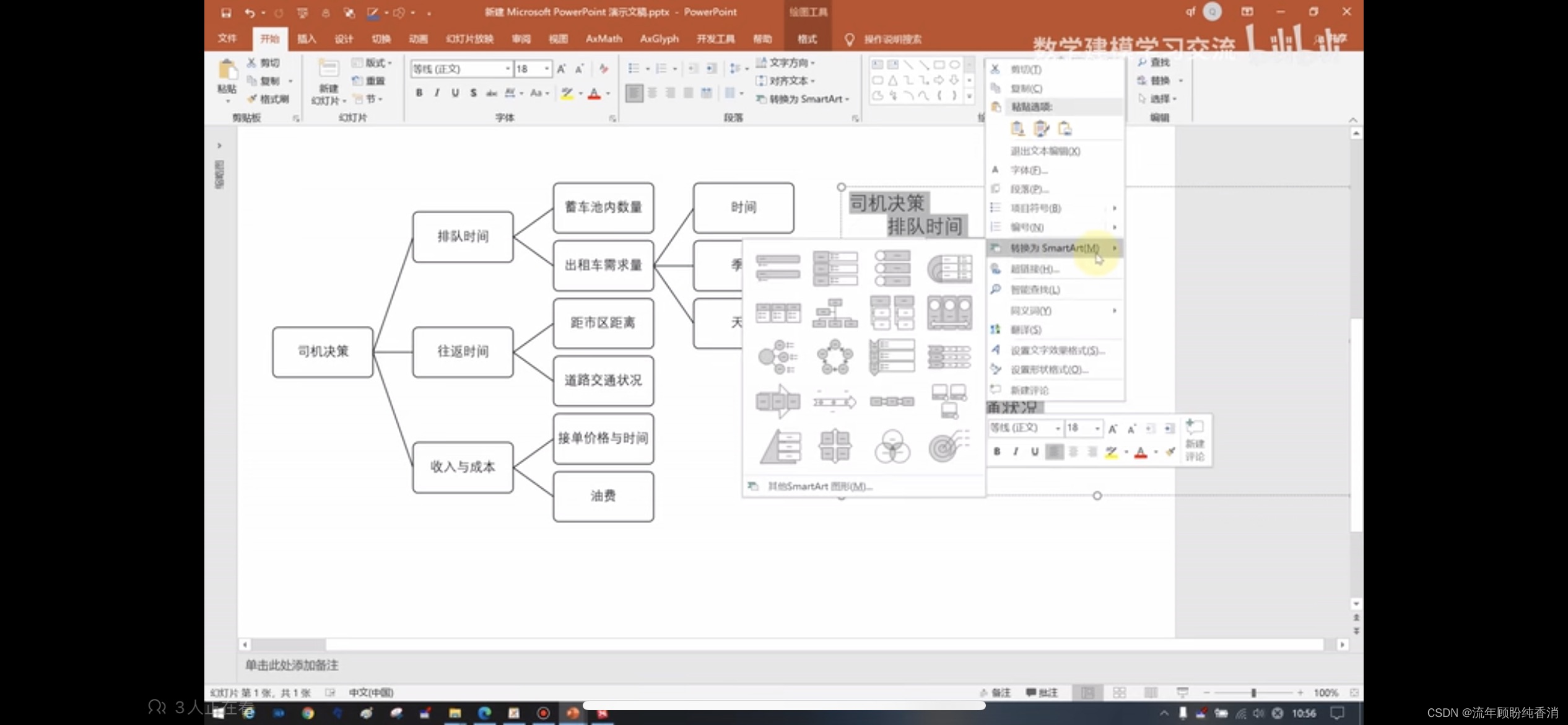Click the Cut scissors icon in the ribbon
The width and height of the screenshot is (1568, 725).
click(251, 63)
